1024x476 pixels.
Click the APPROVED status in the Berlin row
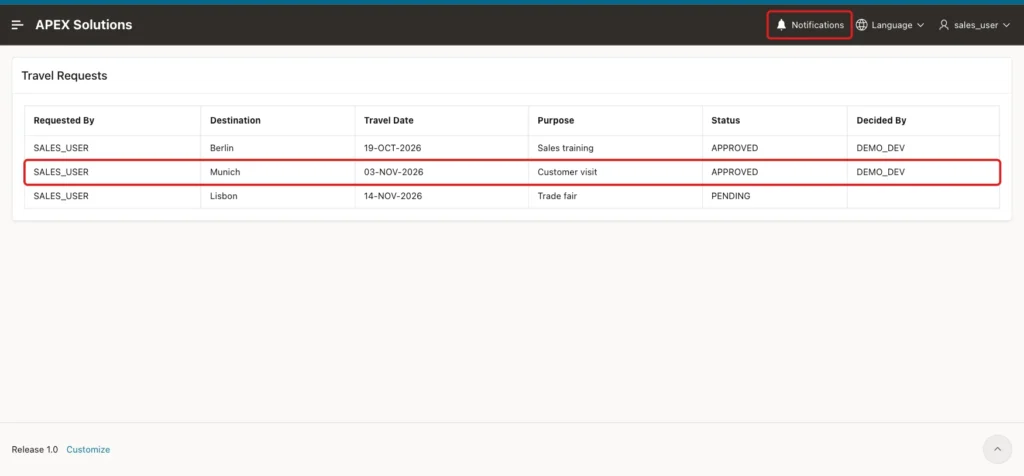[x=735, y=148]
